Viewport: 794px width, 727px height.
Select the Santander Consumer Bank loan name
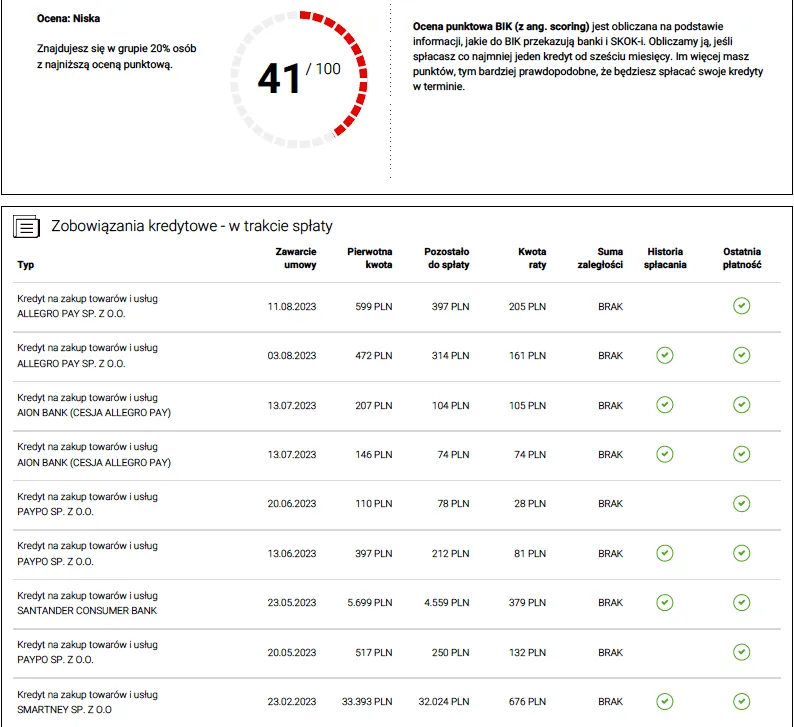(87, 610)
